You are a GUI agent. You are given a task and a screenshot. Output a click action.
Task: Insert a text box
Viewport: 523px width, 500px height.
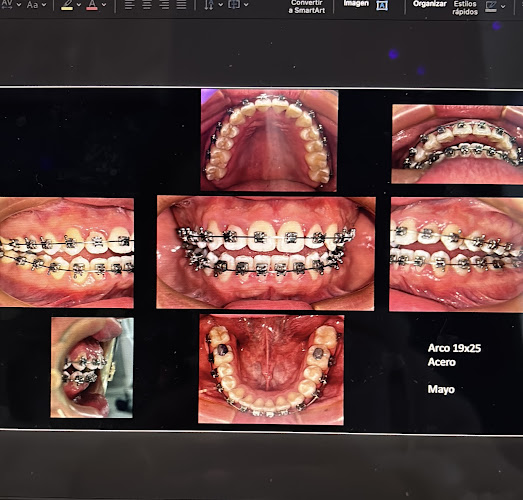pyautogui.click(x=382, y=5)
